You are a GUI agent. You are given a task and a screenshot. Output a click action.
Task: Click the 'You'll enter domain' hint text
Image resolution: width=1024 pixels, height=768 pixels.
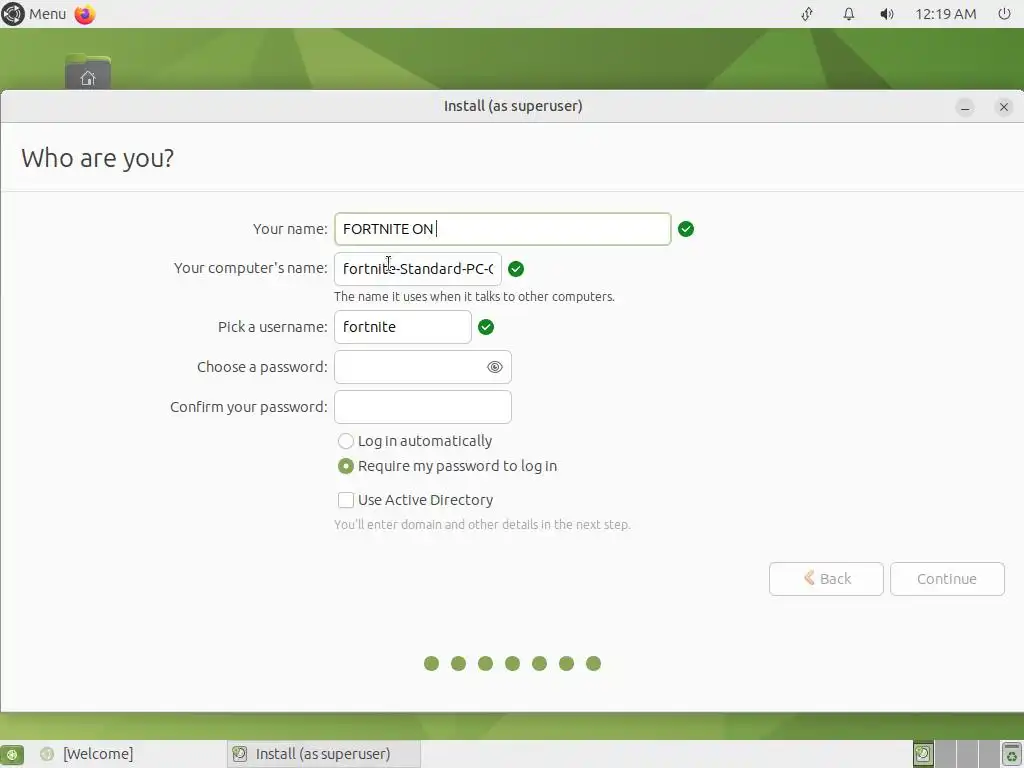[x=482, y=524]
